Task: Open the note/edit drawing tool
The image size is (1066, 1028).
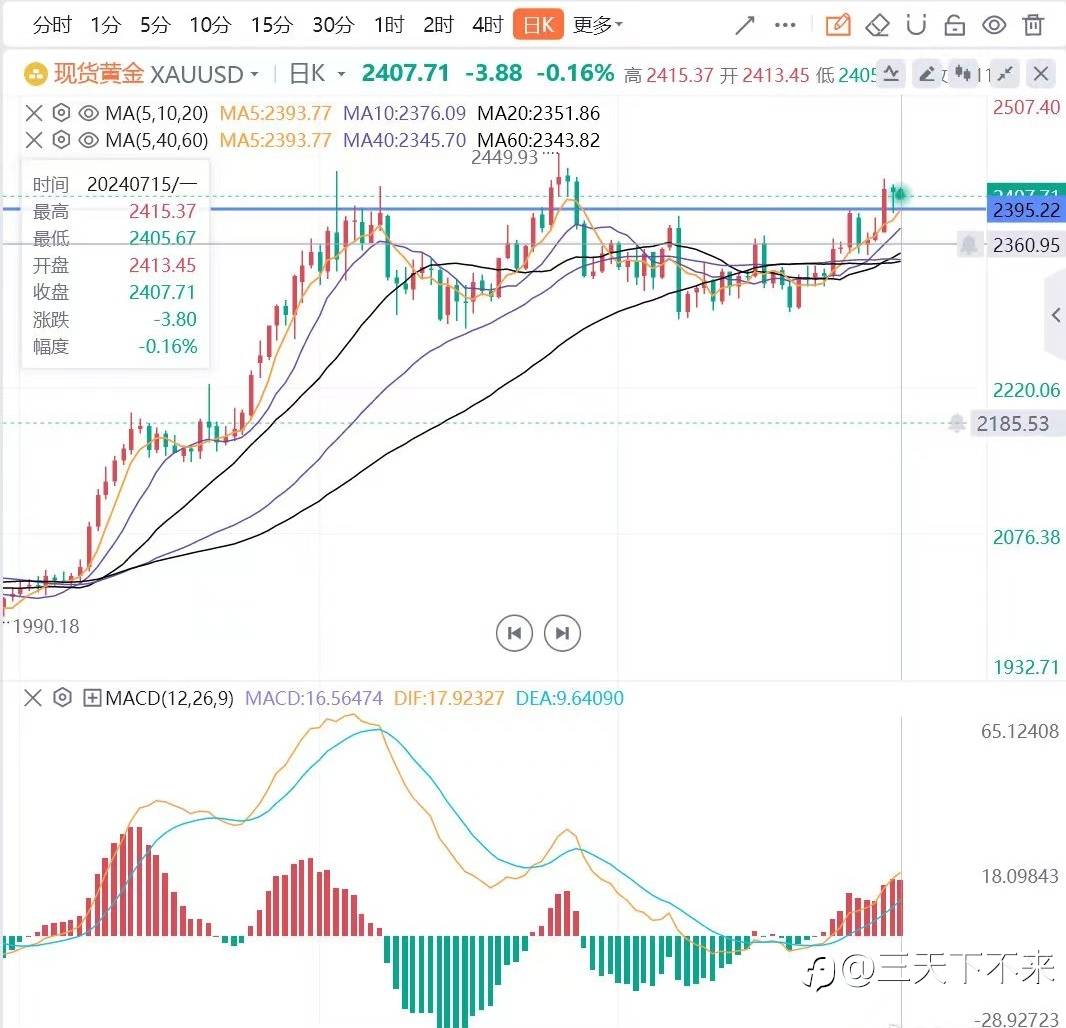Action: 838,25
